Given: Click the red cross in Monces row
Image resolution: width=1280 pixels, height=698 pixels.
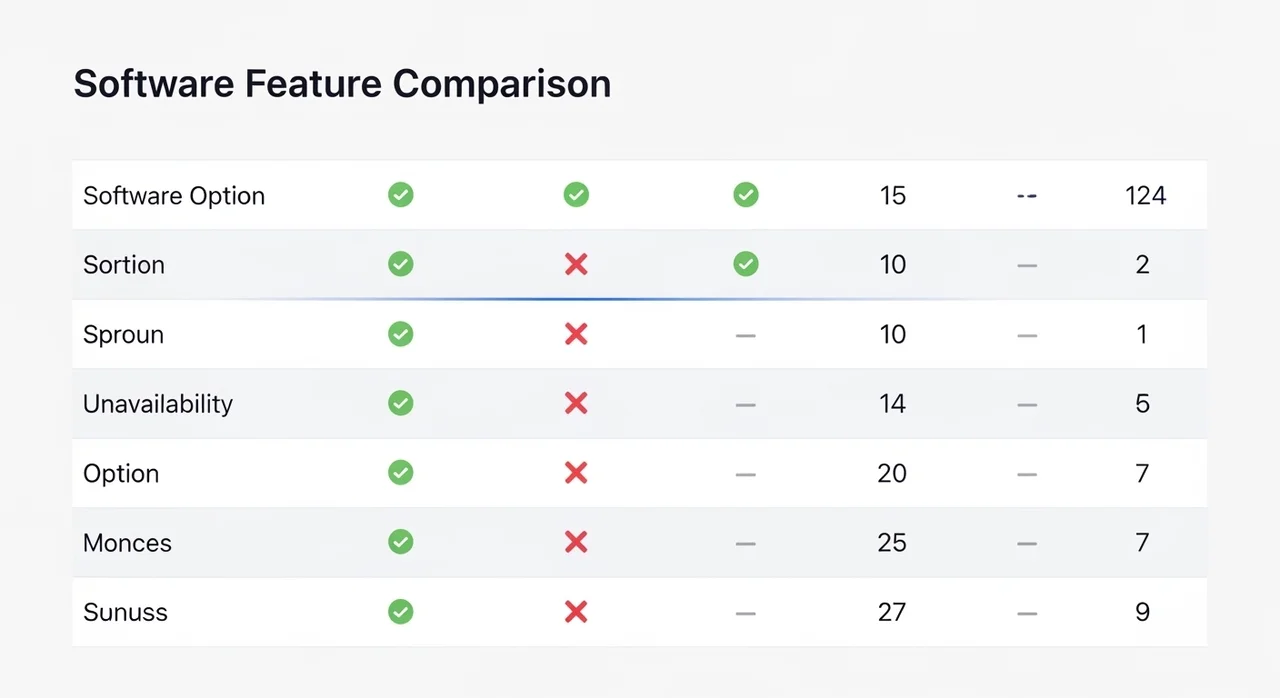Looking at the screenshot, I should (x=576, y=542).
